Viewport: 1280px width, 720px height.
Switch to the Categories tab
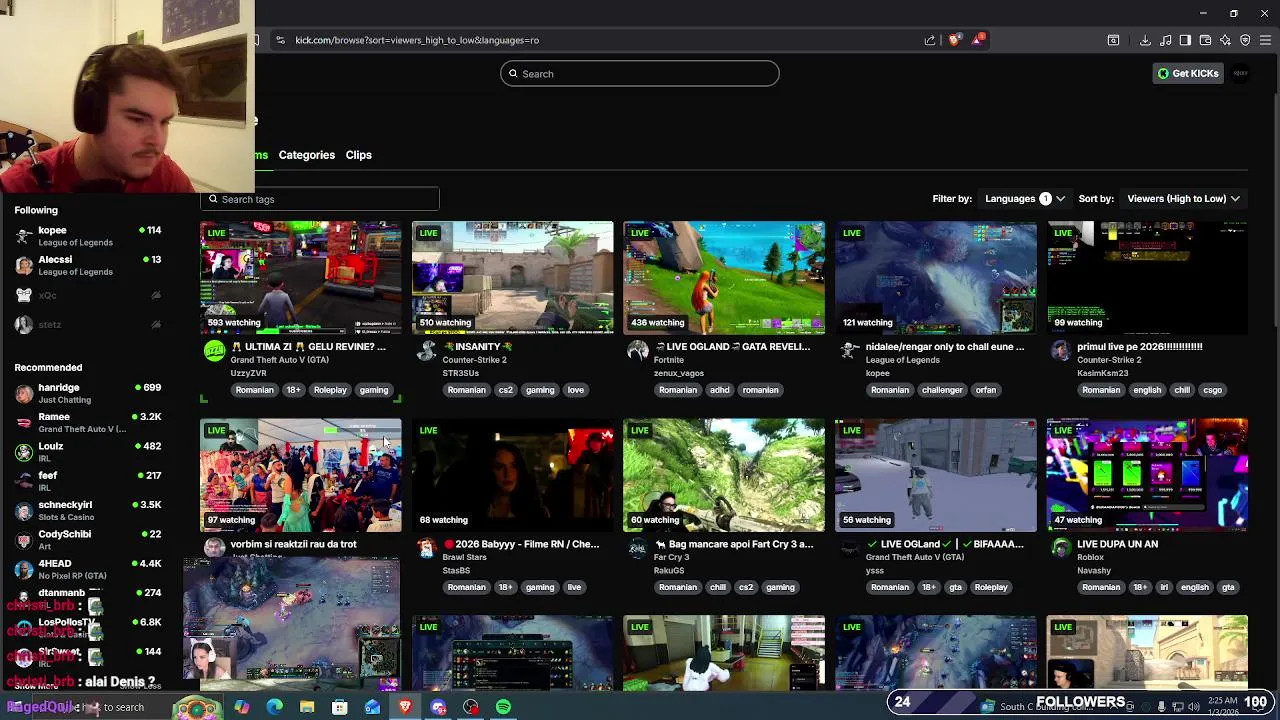[x=307, y=155]
